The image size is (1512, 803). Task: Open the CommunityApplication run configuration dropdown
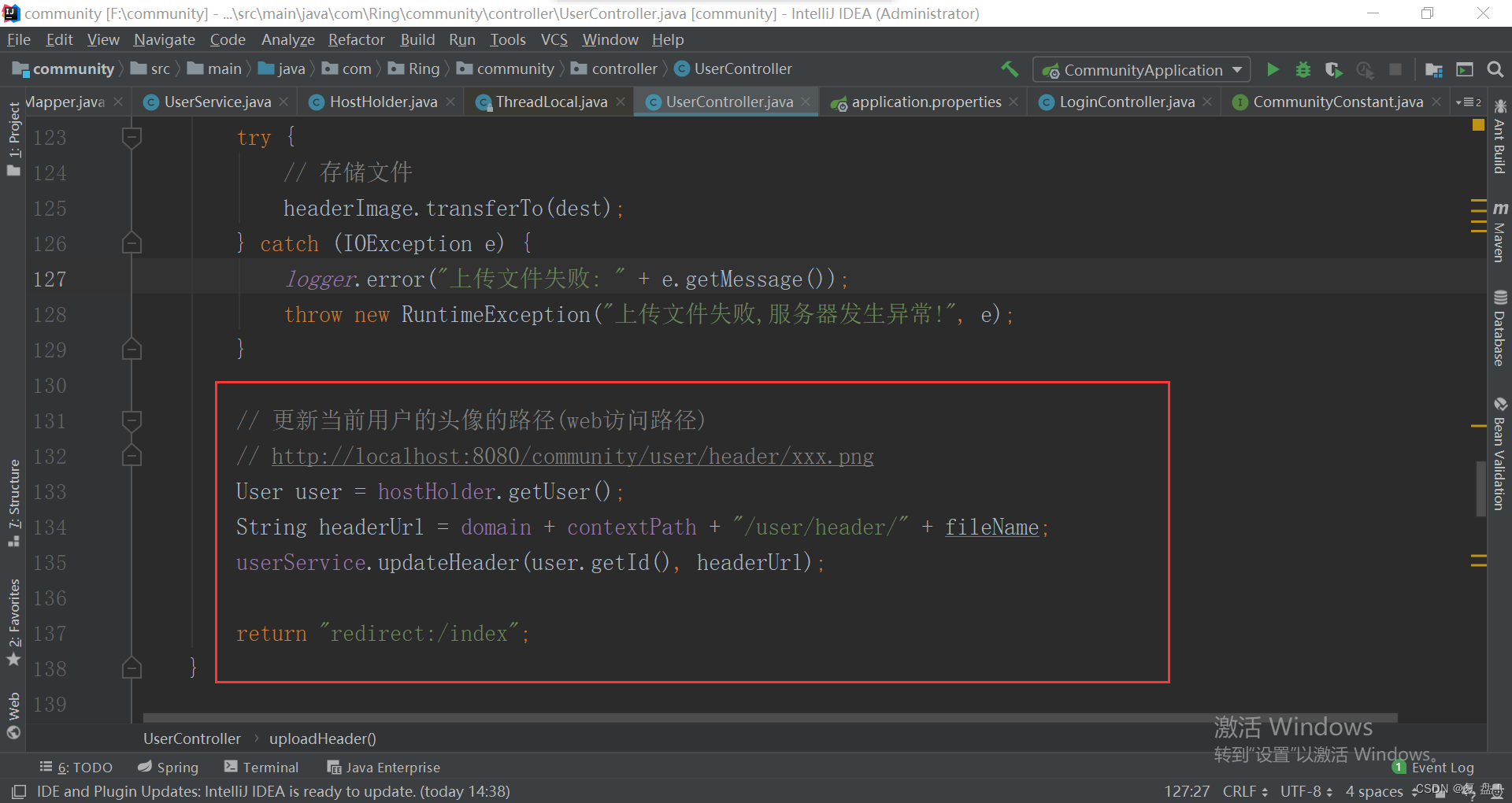click(1141, 70)
